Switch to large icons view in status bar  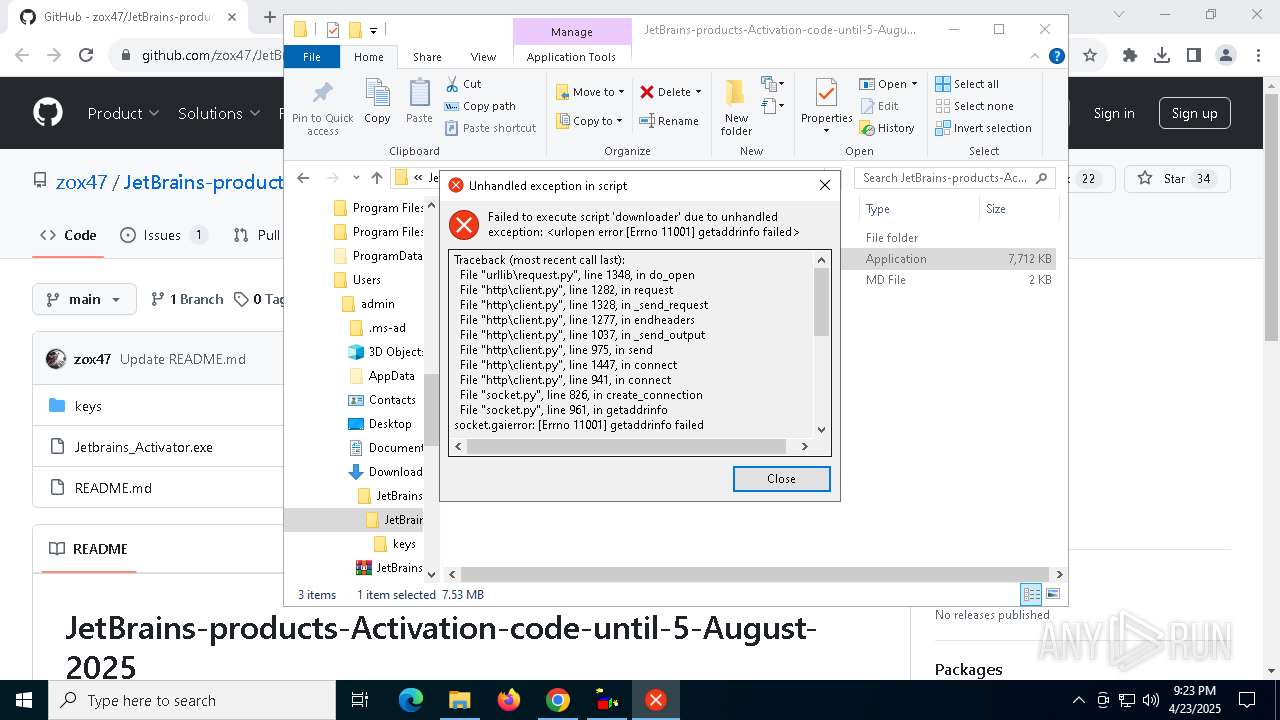click(1052, 594)
